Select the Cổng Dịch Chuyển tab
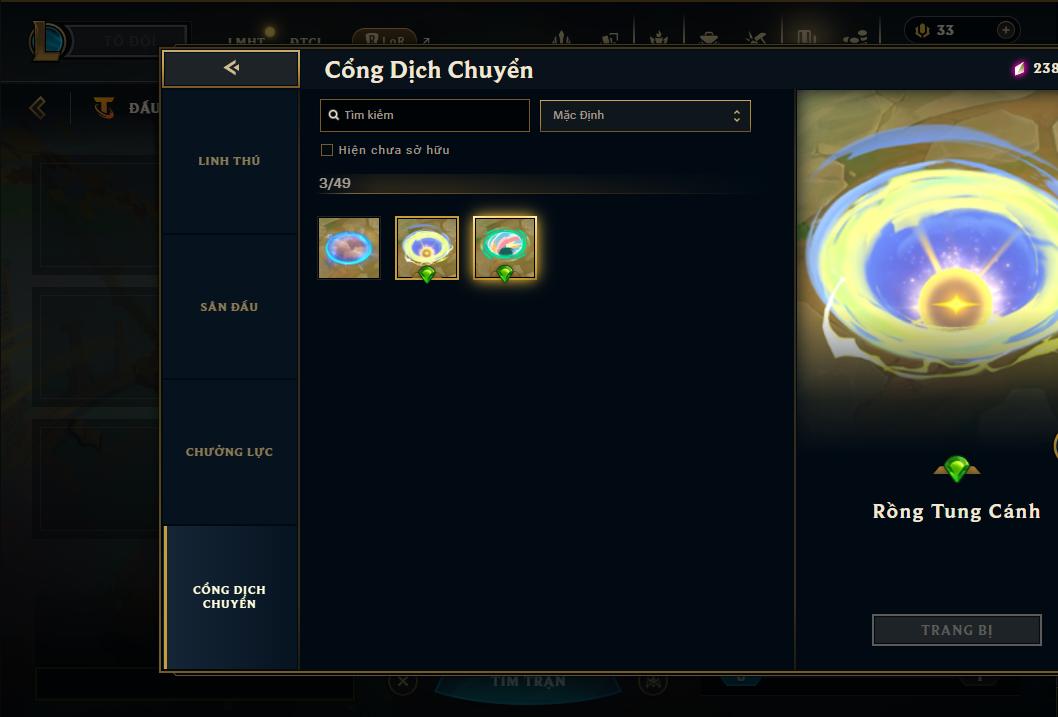Viewport: 1058px width, 717px height. coord(230,597)
